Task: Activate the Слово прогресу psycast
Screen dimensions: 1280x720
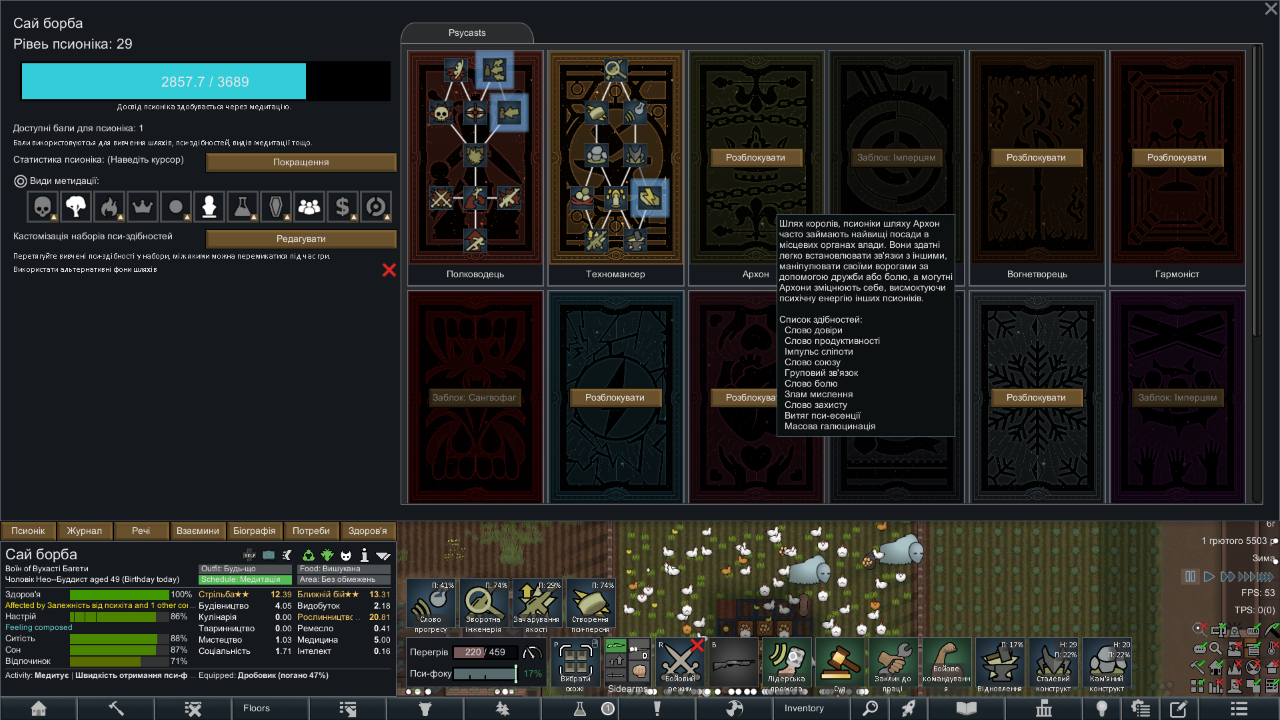Action: click(432, 605)
